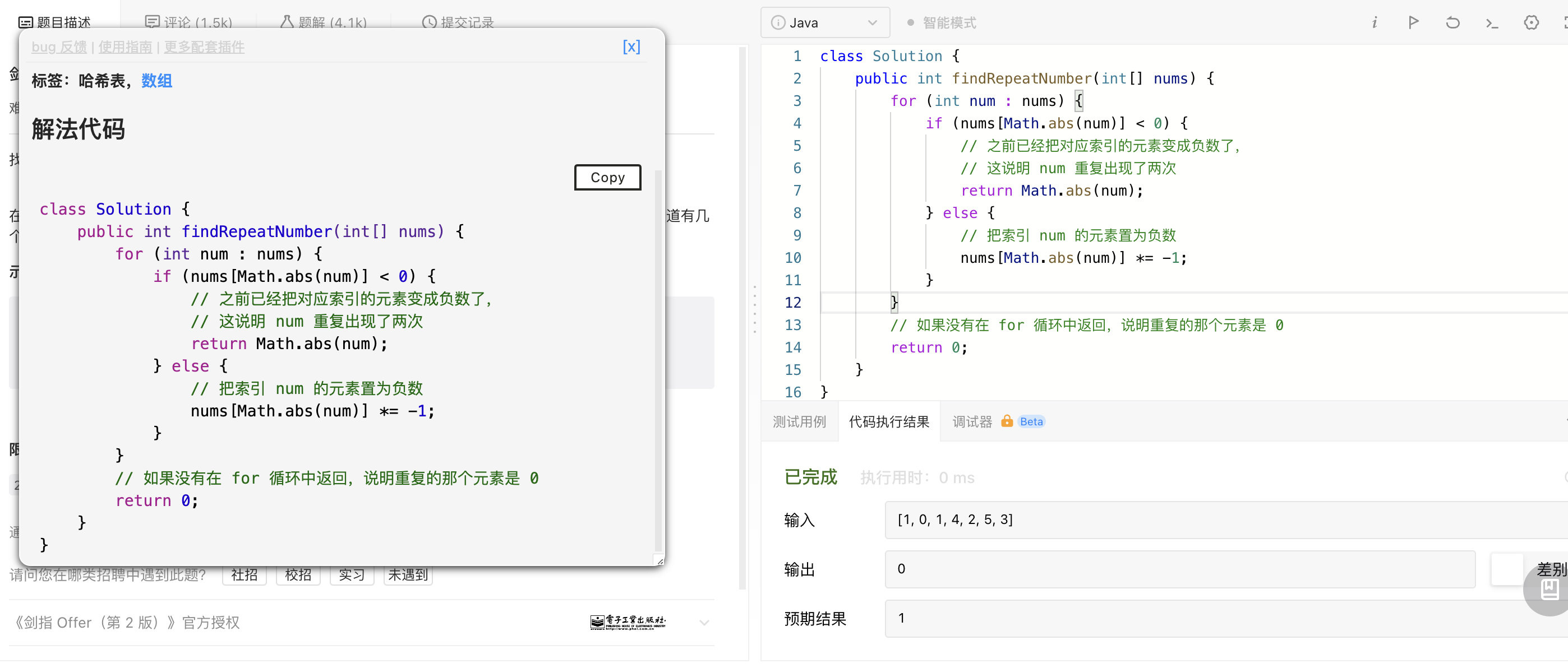
Task: Switch to 测试用例 tab
Action: click(799, 421)
